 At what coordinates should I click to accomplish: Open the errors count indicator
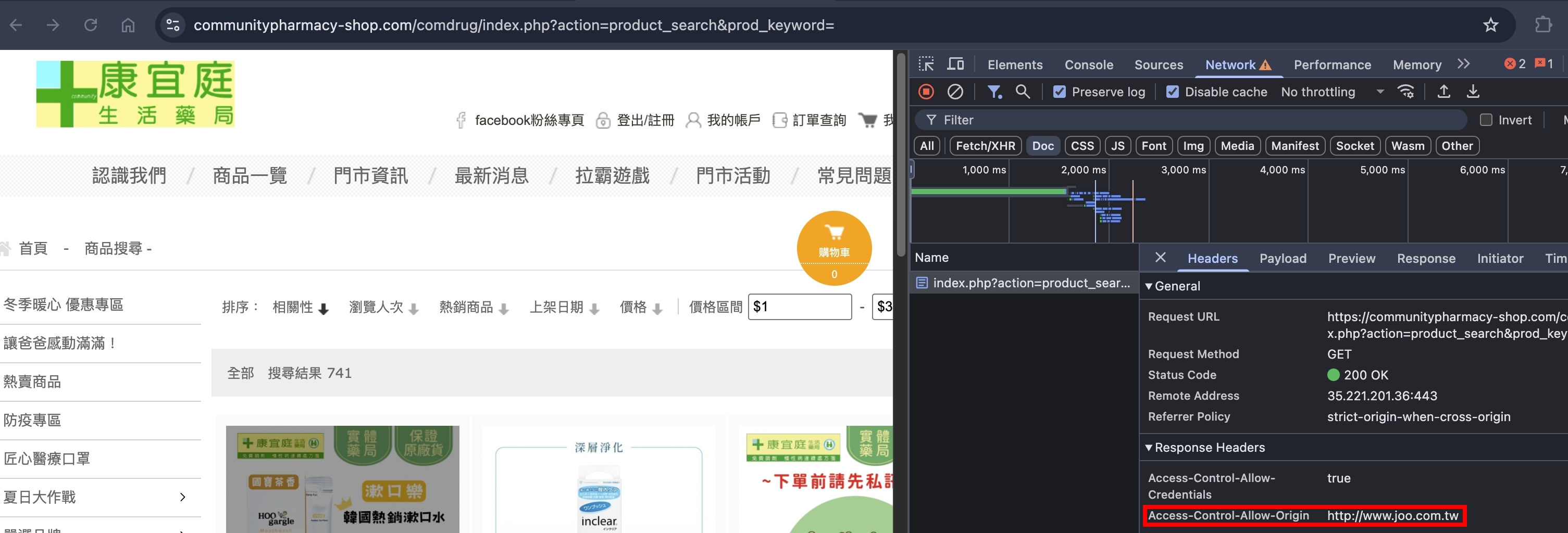(x=1514, y=64)
